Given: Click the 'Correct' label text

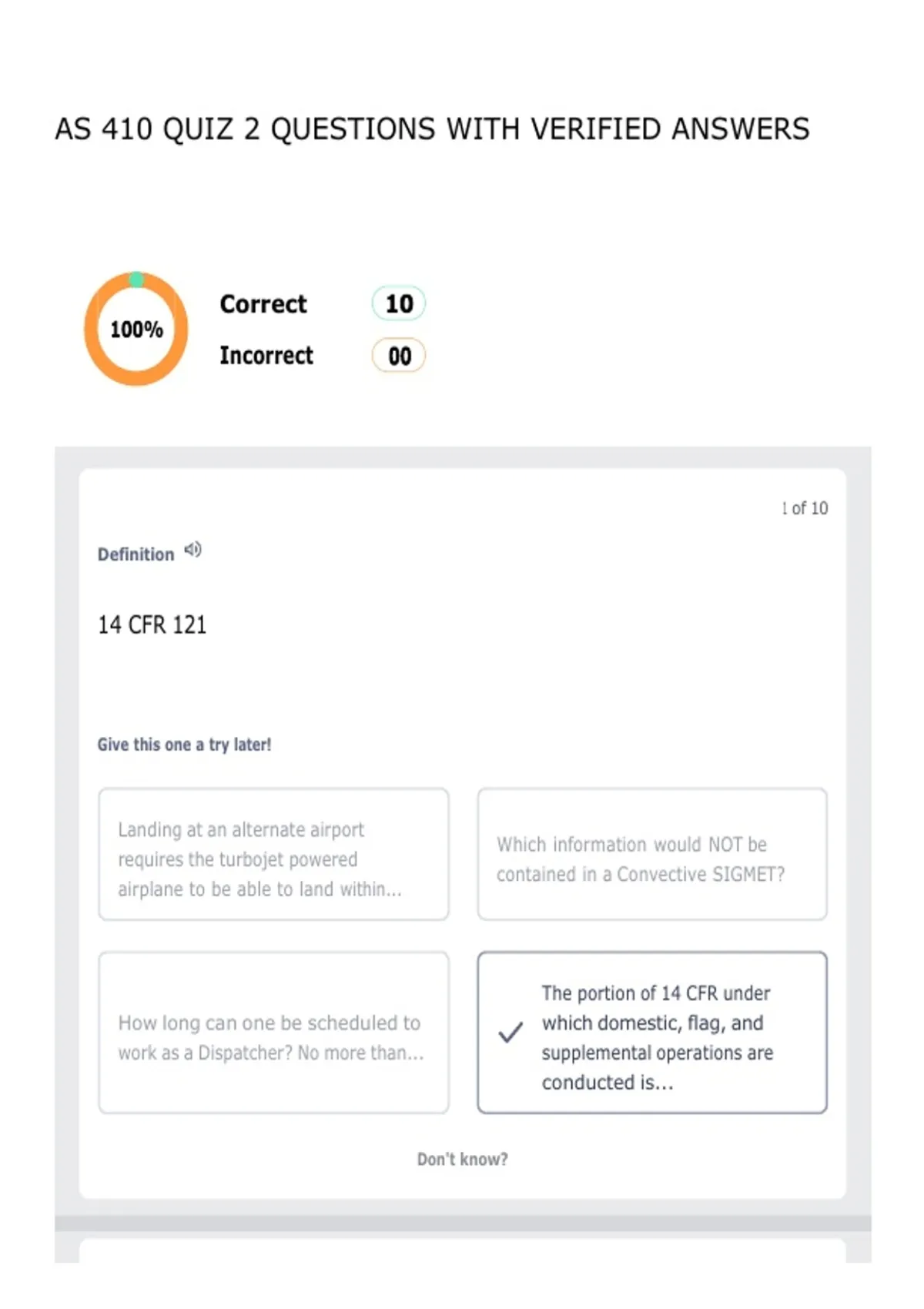Looking at the screenshot, I should tap(263, 304).
